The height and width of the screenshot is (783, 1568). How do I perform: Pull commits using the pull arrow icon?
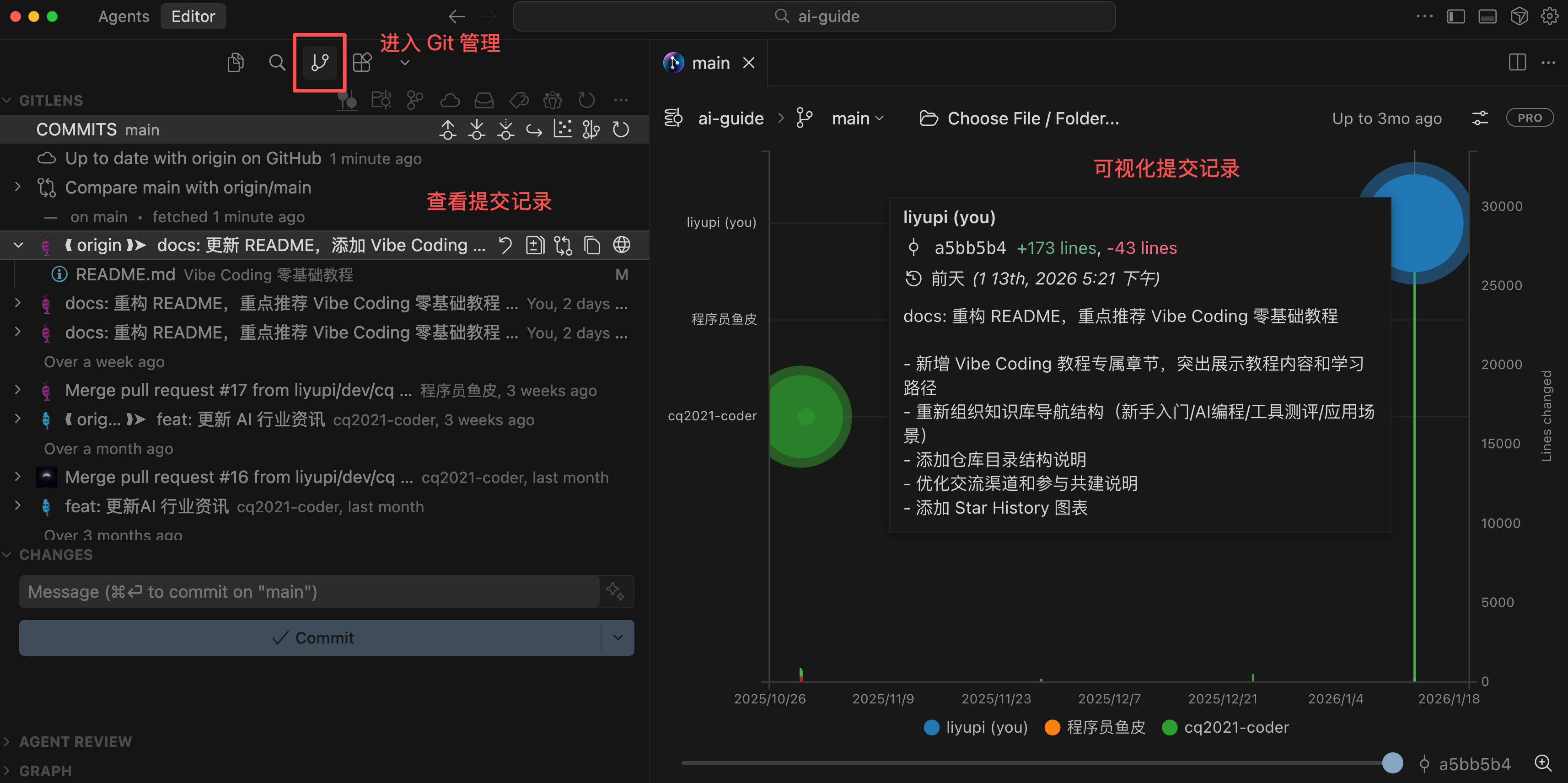(477, 130)
